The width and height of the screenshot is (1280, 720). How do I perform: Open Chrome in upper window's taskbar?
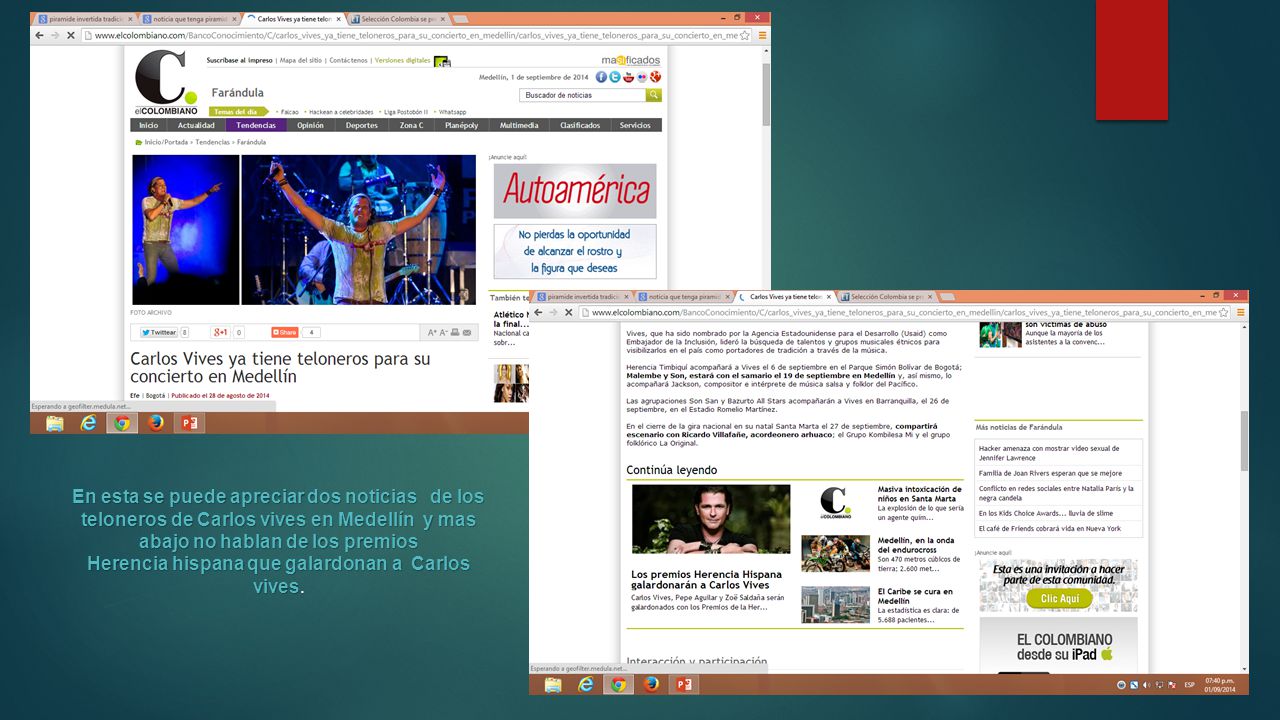coord(122,423)
